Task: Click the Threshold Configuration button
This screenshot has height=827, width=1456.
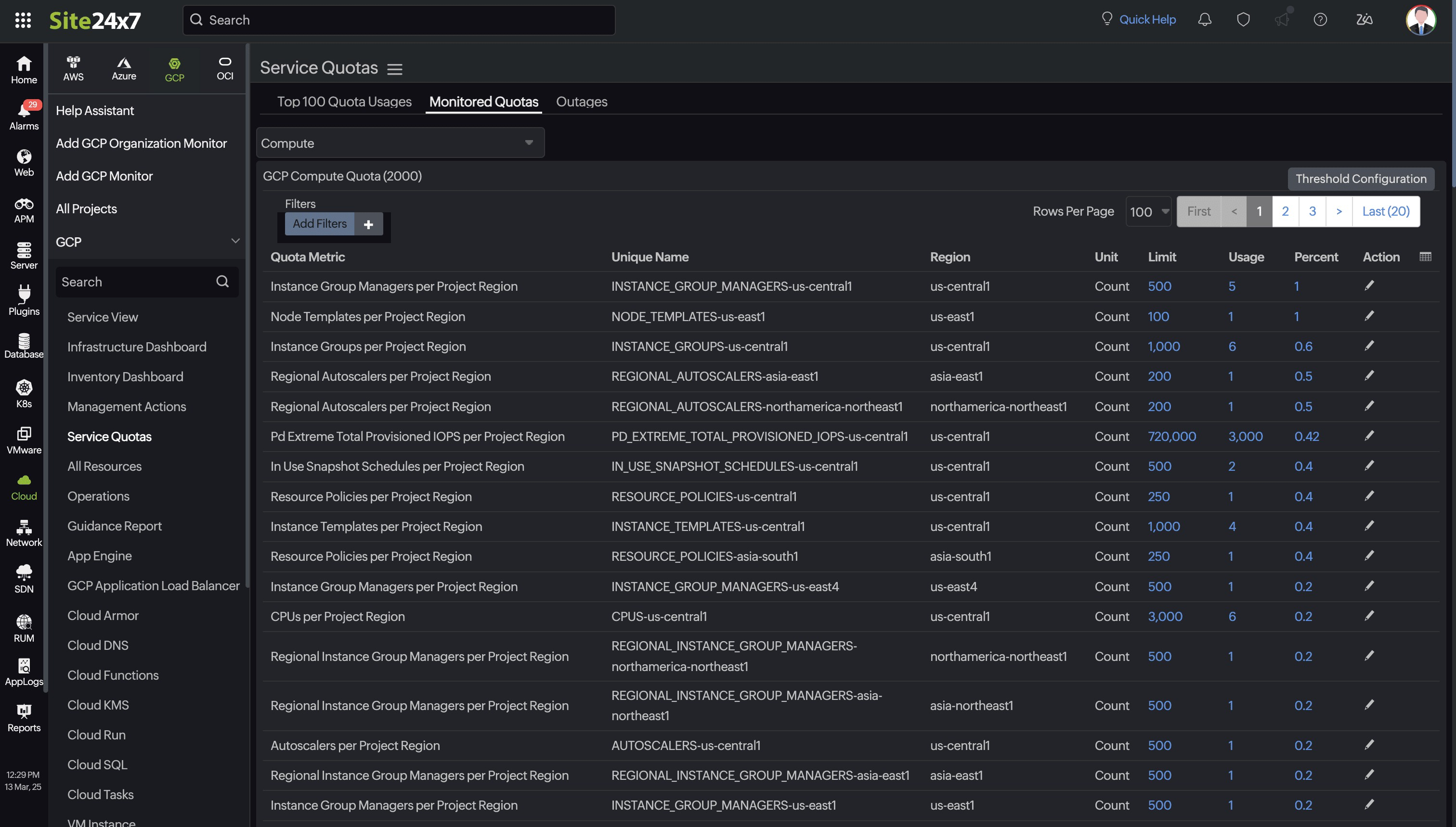Action: click(x=1361, y=179)
